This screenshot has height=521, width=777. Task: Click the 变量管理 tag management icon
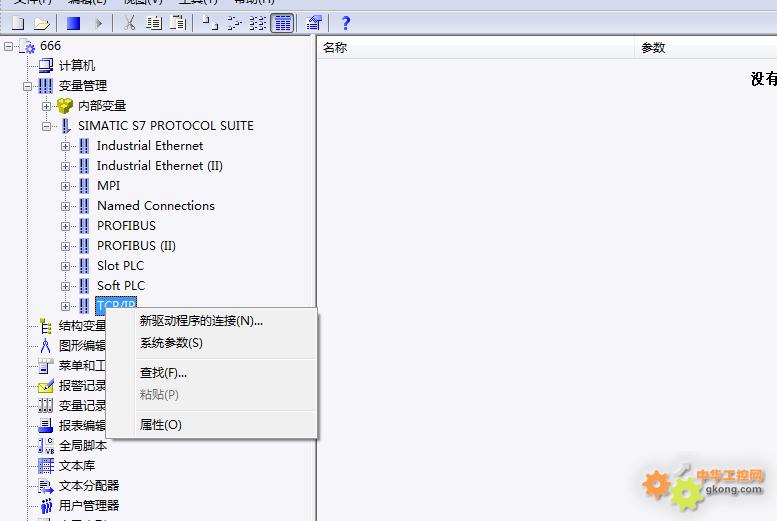45,86
